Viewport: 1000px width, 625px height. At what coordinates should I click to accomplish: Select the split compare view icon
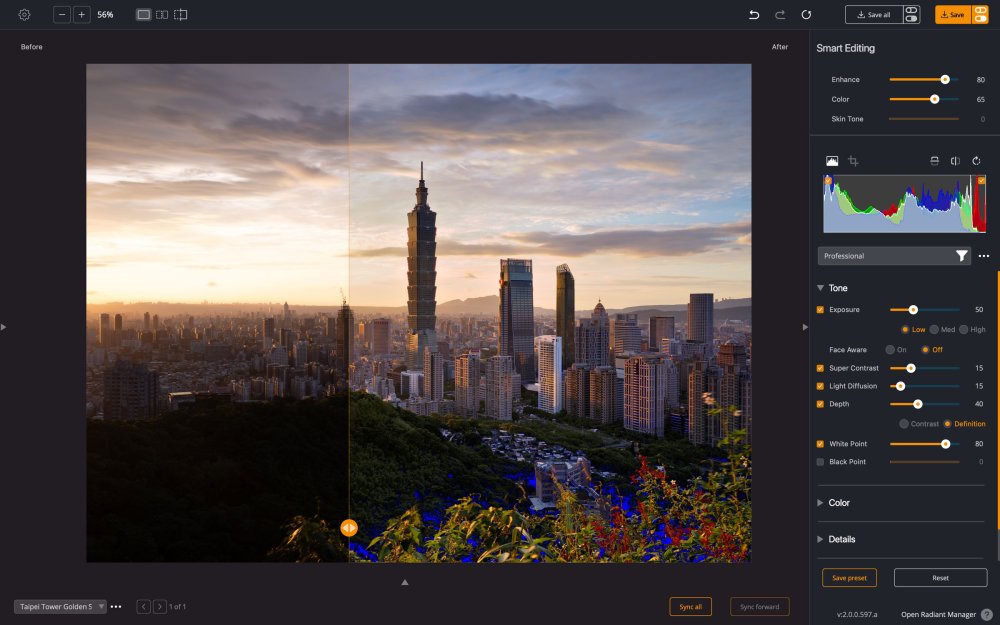pos(181,15)
